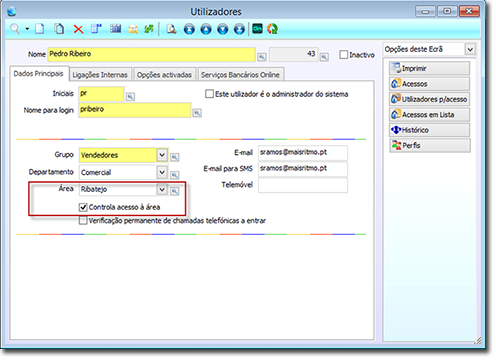Click the Acessos button

429,84
